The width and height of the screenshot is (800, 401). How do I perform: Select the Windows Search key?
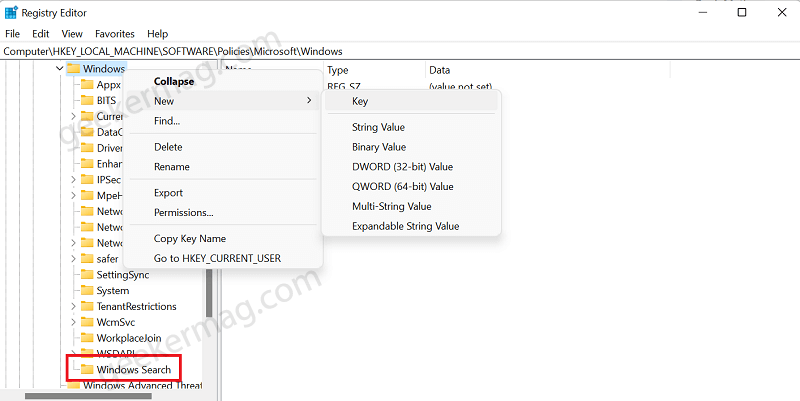[134, 369]
